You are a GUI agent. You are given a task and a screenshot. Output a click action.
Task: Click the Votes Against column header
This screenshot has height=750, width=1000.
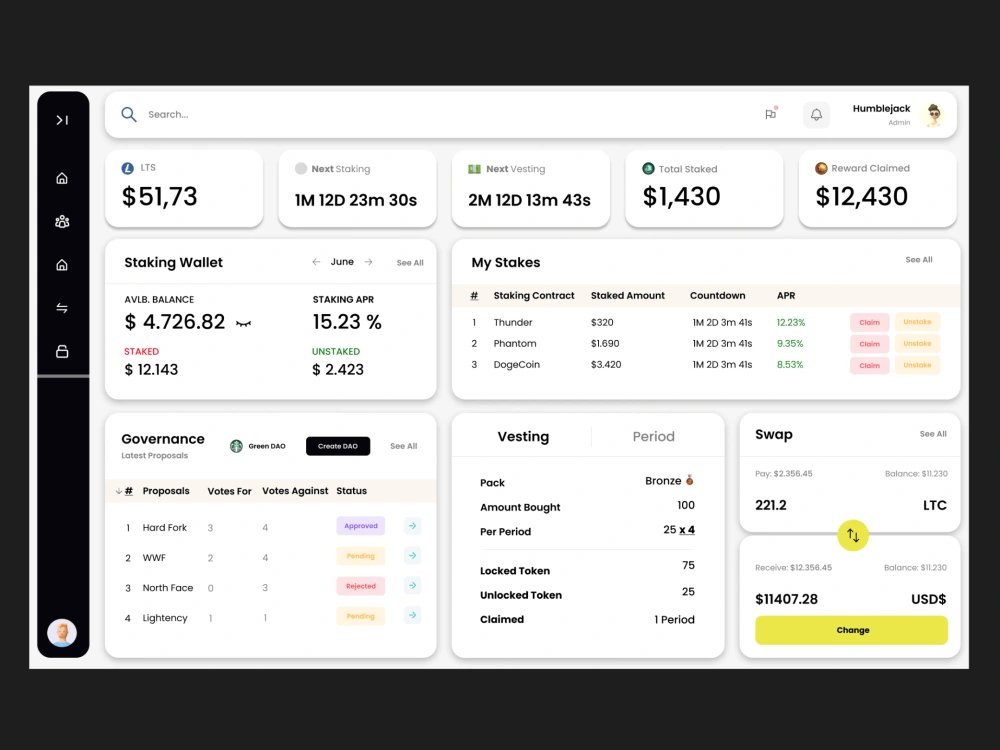pos(295,491)
